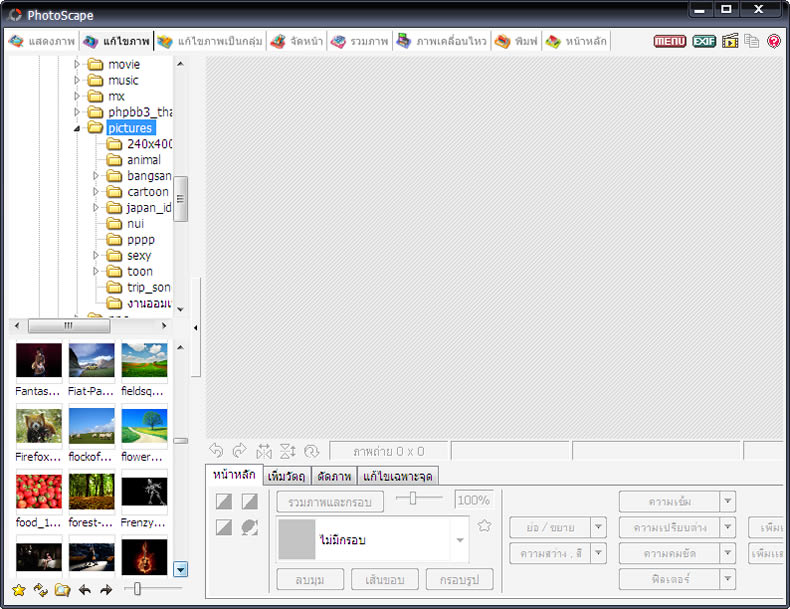This screenshot has width=790, height=609.
Task: Flip the image vertically icon
Action: (288, 451)
